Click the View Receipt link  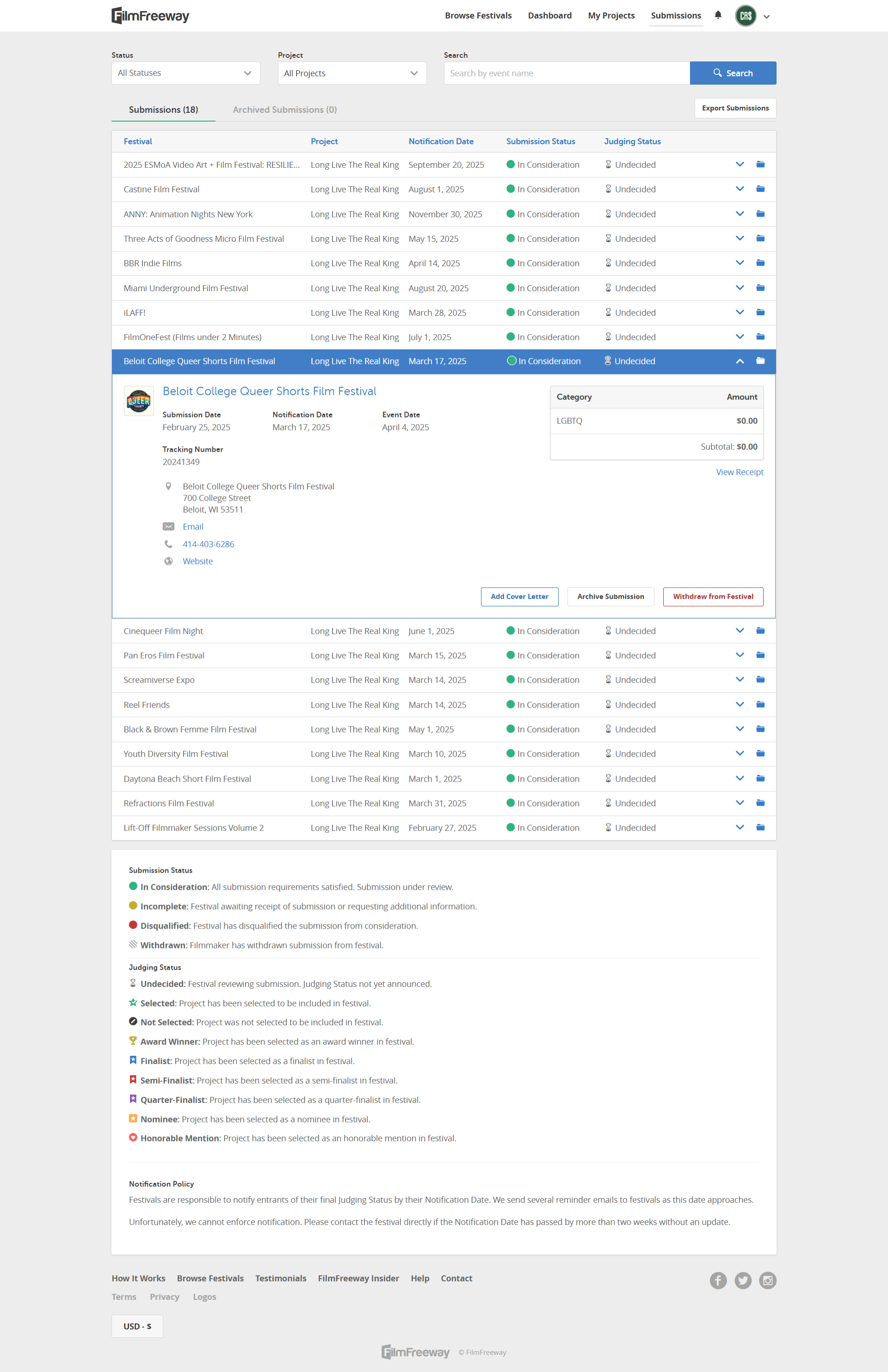click(739, 472)
